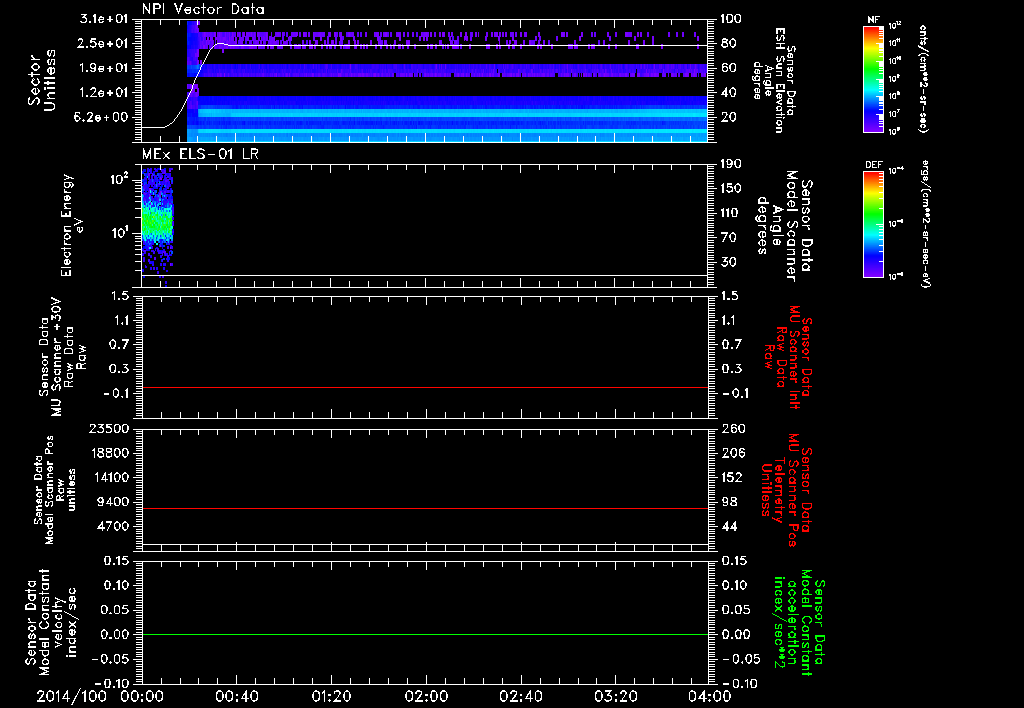Click the "Sector Unitless" axis label
The width and height of the screenshot is (1024, 708).
click(42, 80)
